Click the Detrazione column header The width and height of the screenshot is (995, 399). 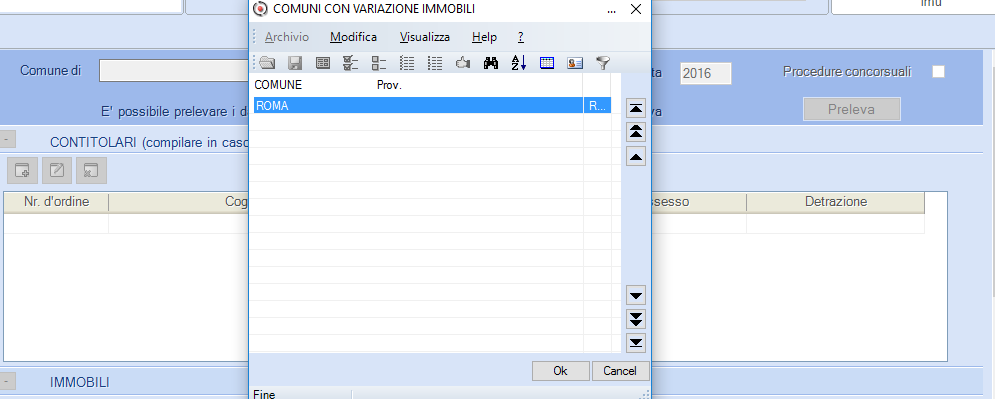point(836,202)
